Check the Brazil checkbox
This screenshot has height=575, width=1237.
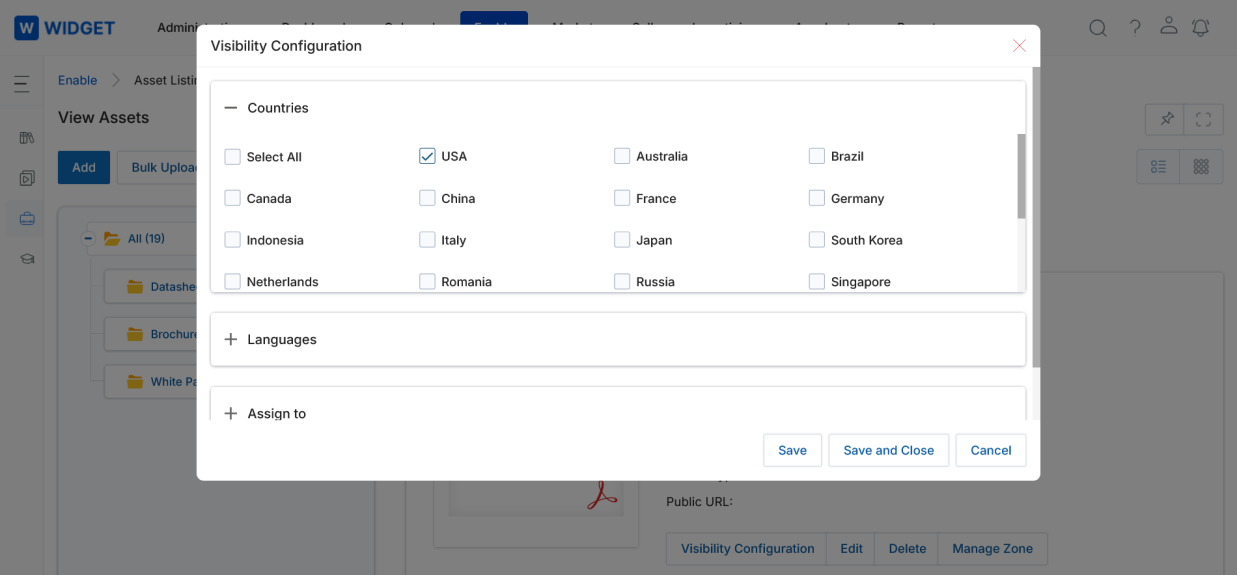click(817, 156)
